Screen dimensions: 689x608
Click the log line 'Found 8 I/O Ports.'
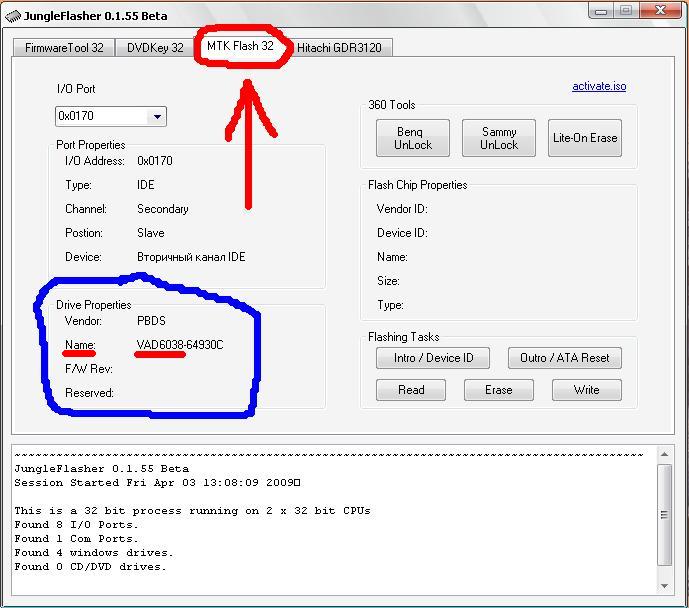coord(76,525)
